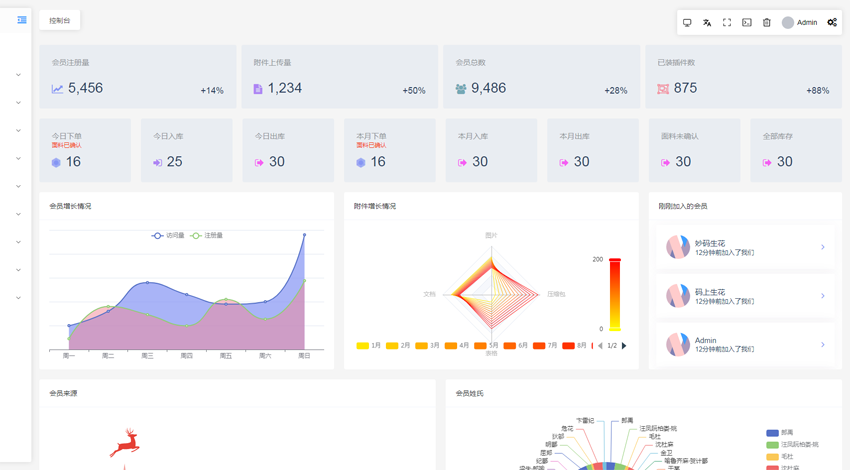This screenshot has height=470, width=850.
Task: Click the 刚刚加入的会员 panel title
Action: coord(682,206)
